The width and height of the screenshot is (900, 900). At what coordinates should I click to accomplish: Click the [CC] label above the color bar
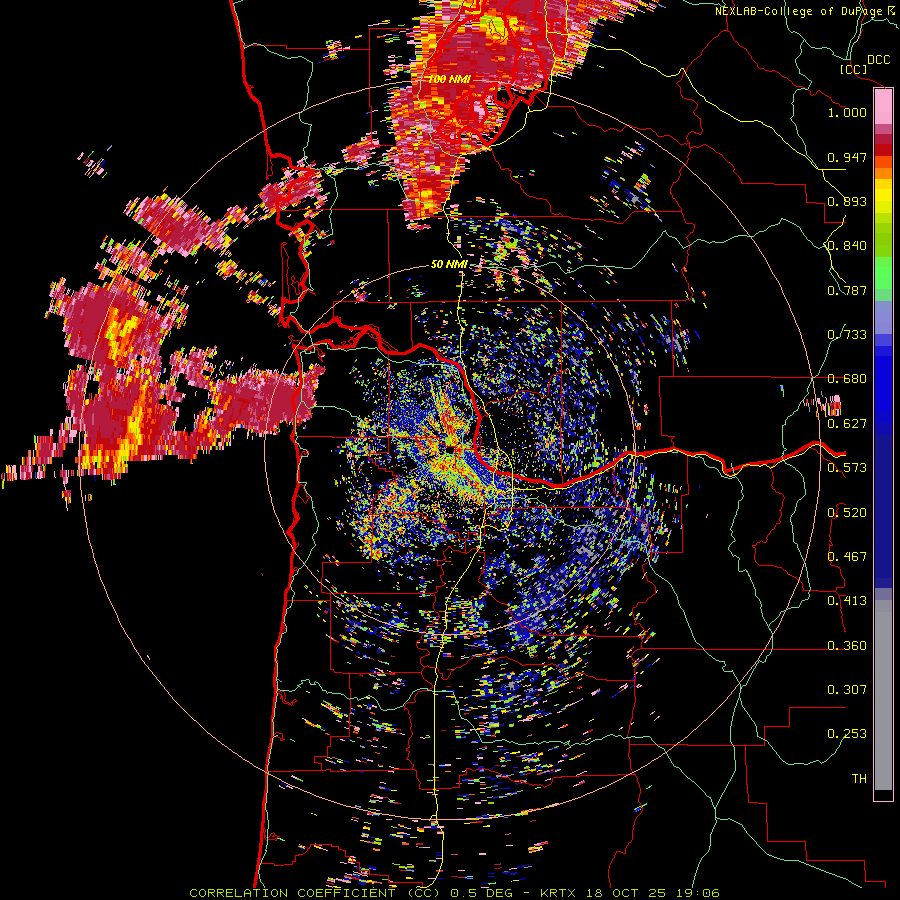(x=853, y=69)
